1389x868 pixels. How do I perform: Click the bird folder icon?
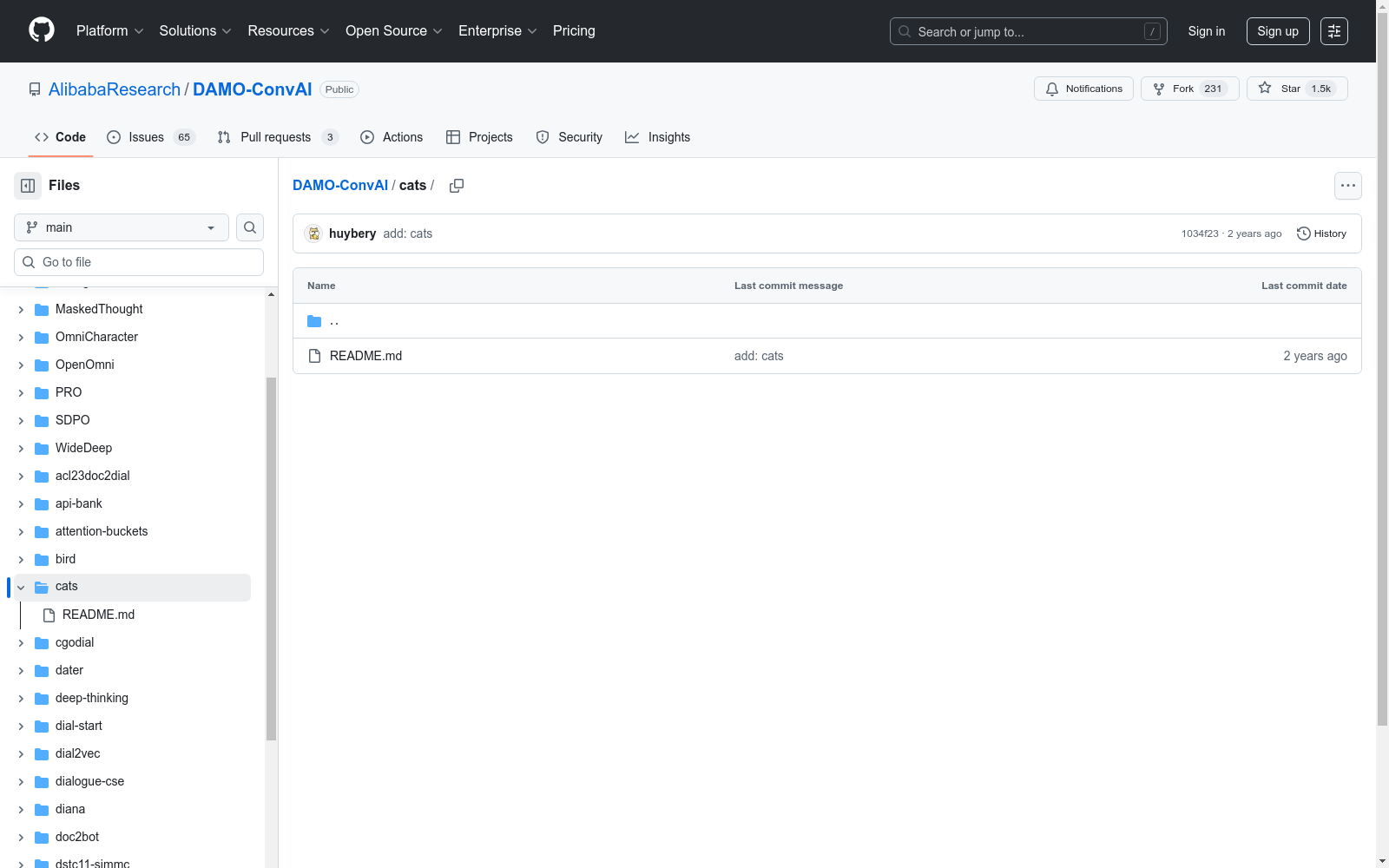point(42,559)
